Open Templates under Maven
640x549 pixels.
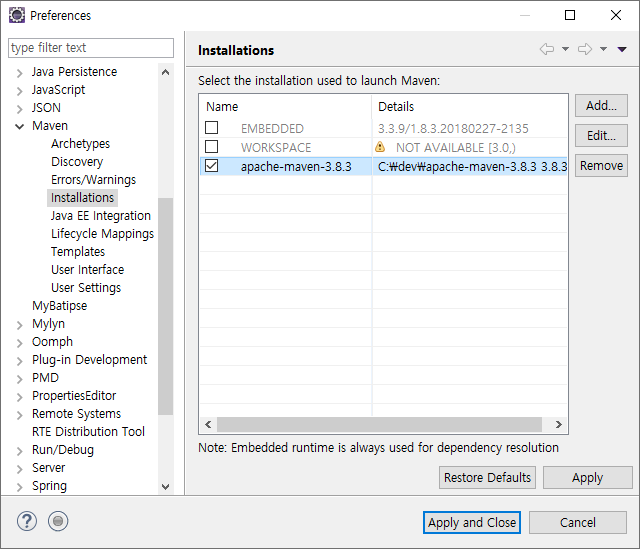coord(78,251)
